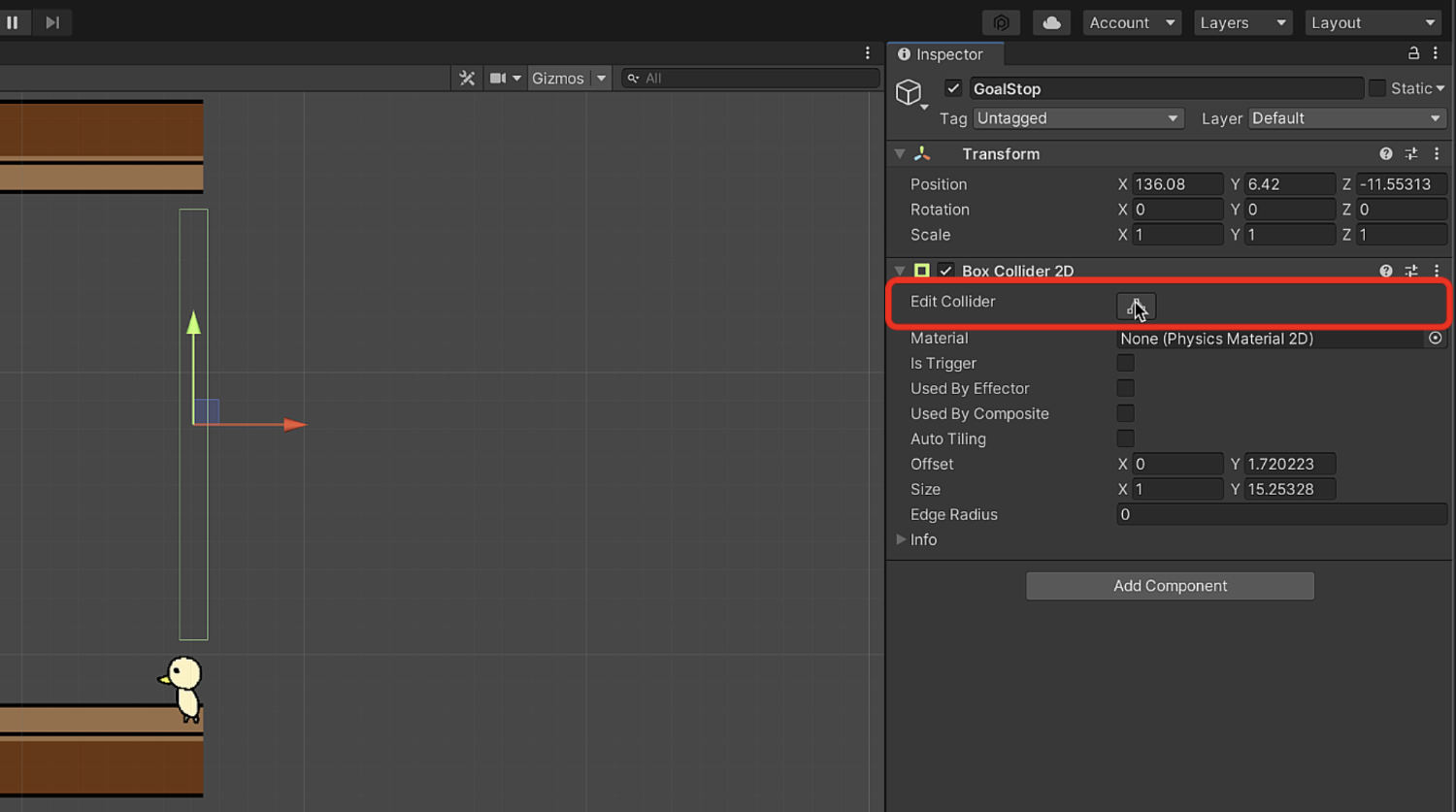Viewport: 1456px width, 812px height.
Task: Open Transform presets icon
Action: [1411, 153]
